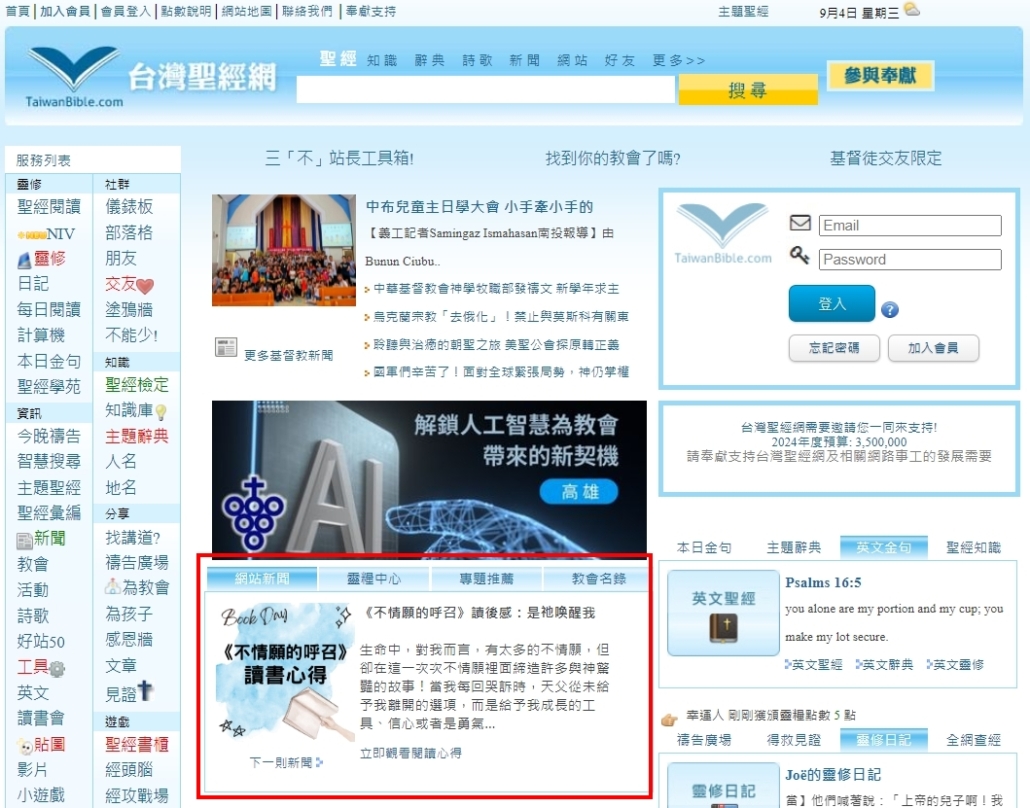Expand 更多>> search categories
1030x808 pixels.
(x=679, y=60)
